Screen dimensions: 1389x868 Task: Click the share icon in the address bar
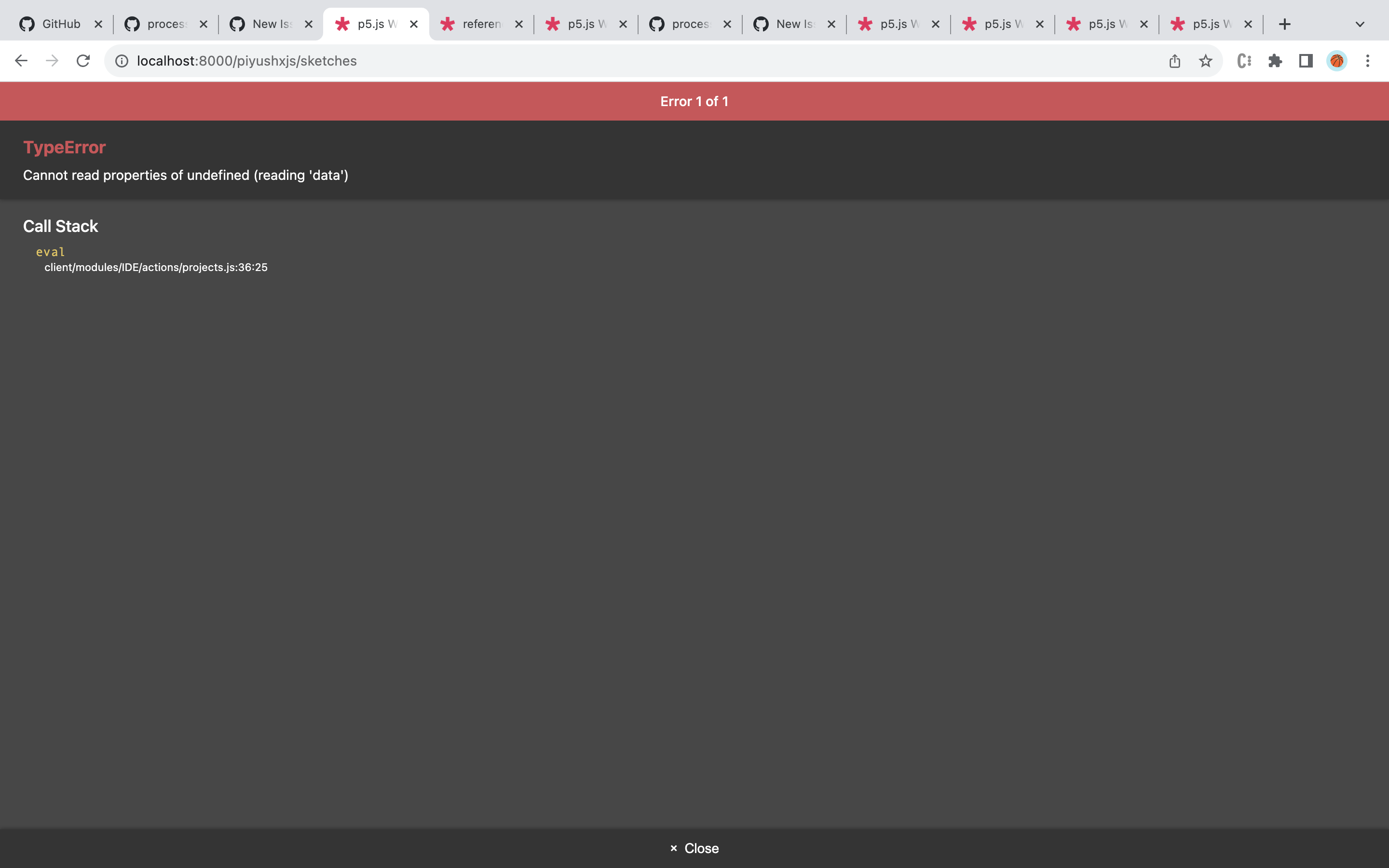click(1175, 60)
